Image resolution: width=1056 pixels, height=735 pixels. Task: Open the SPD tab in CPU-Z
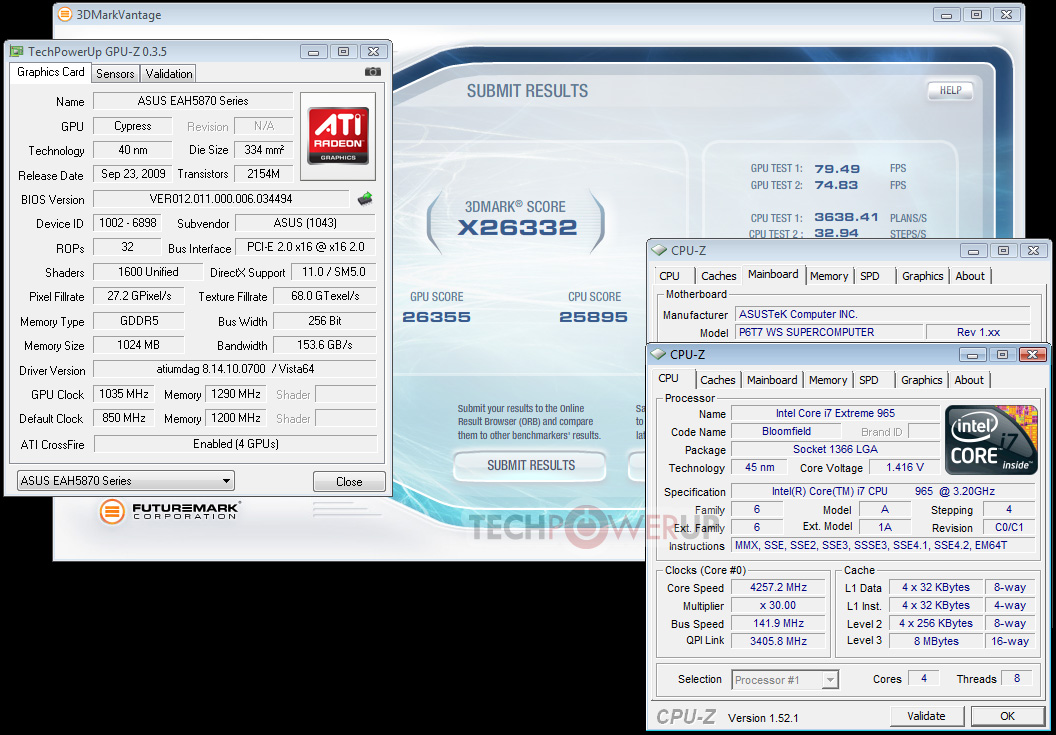click(870, 380)
